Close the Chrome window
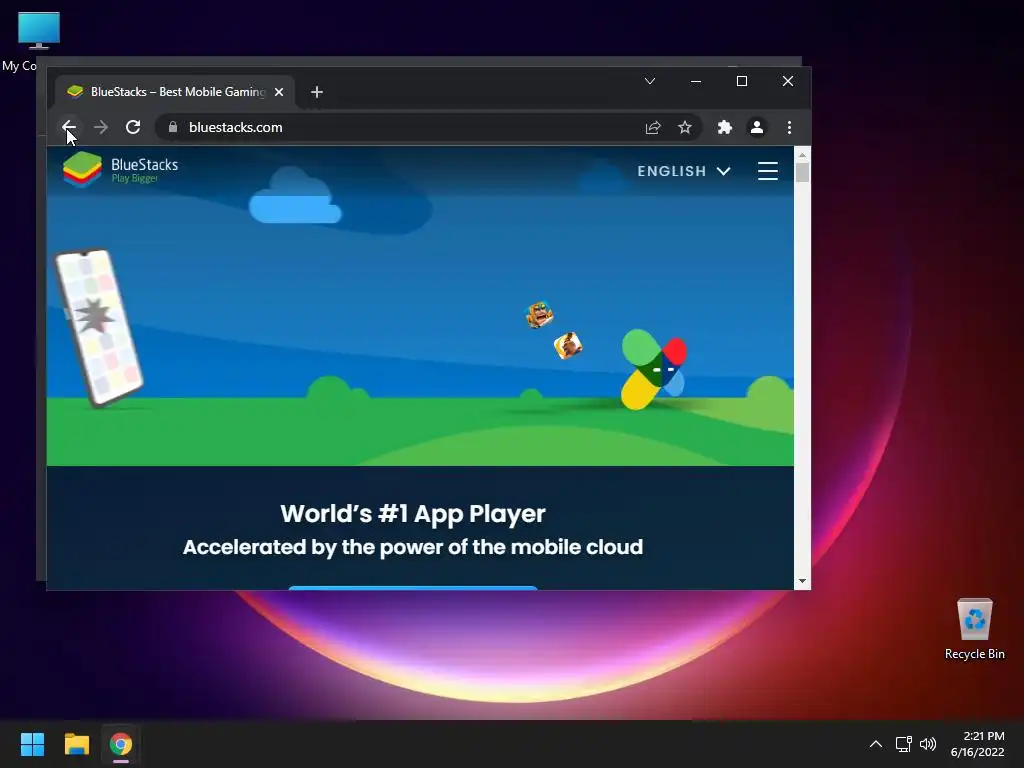 (788, 81)
